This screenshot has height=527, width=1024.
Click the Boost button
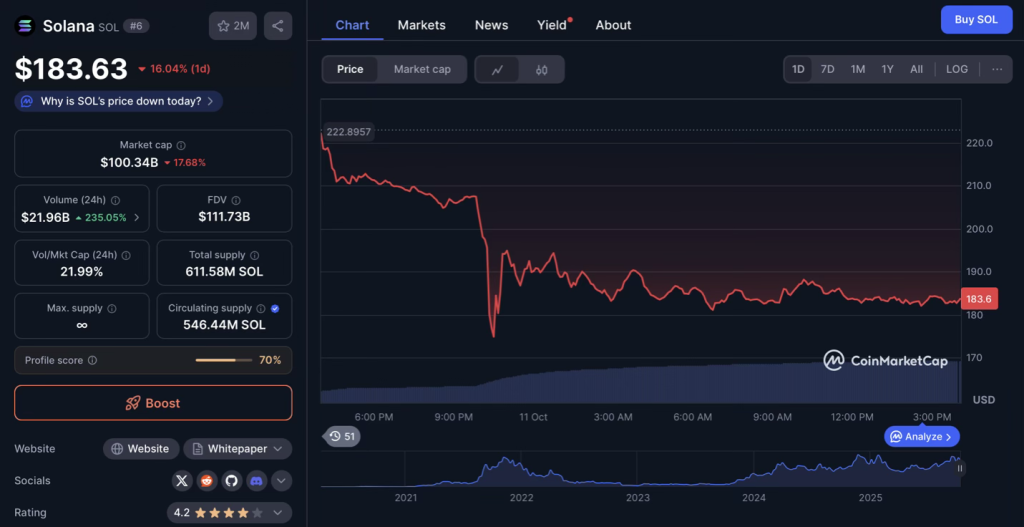click(153, 403)
